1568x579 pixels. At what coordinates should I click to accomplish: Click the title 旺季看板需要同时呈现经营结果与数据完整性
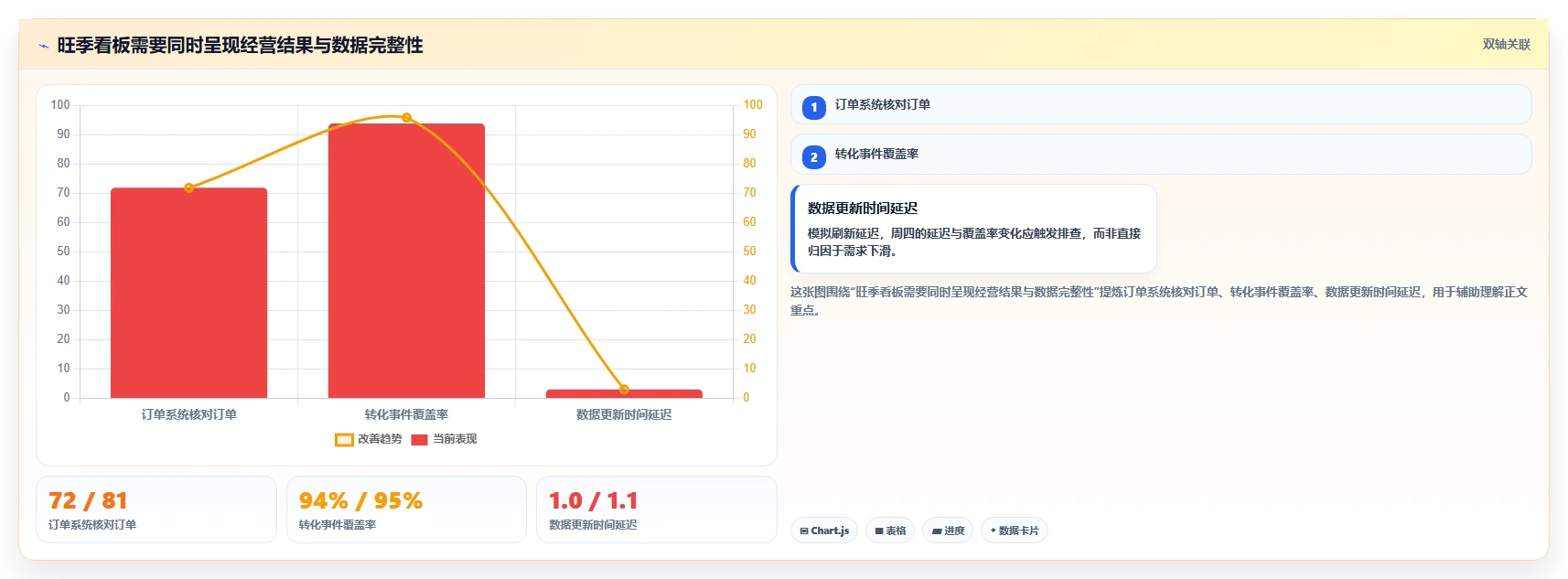240,46
